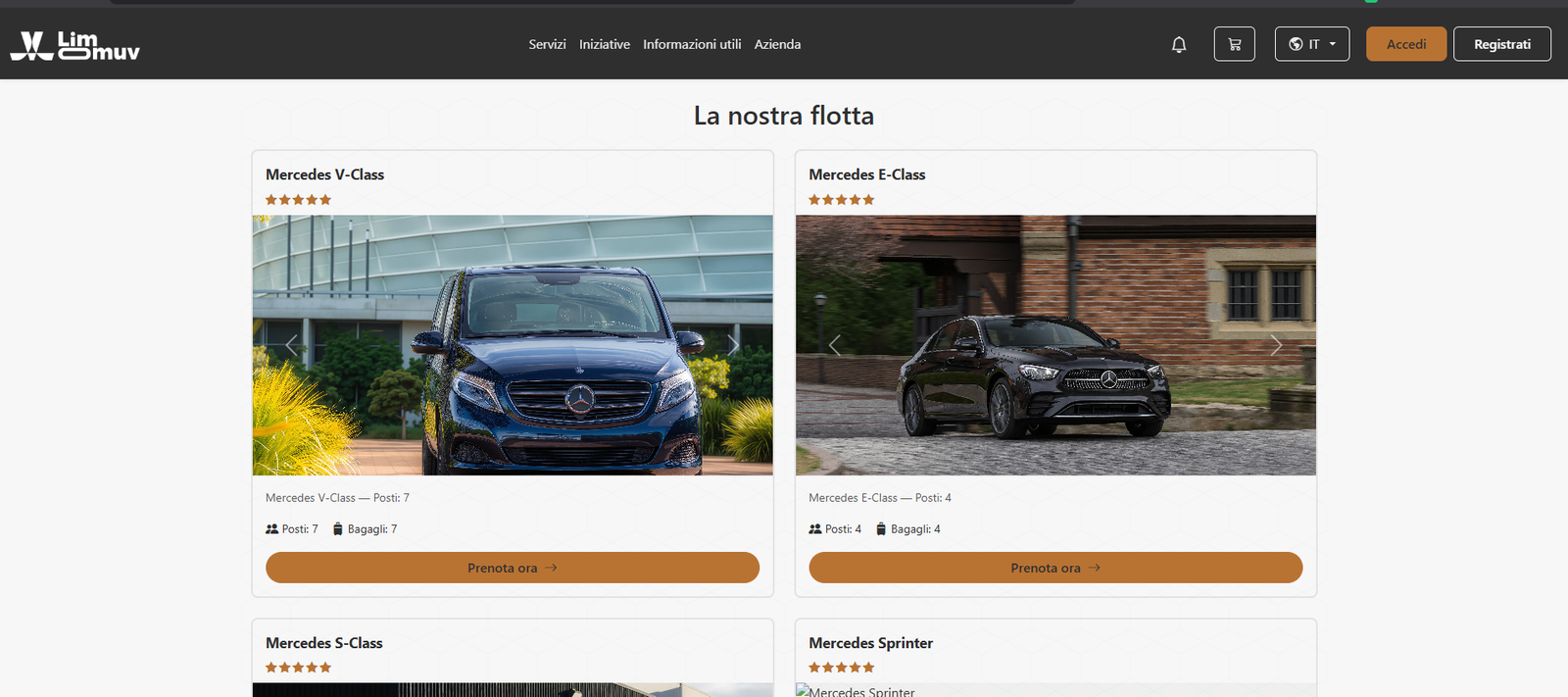The image size is (1568, 697).
Task: Click the Accedi button
Action: (1406, 44)
